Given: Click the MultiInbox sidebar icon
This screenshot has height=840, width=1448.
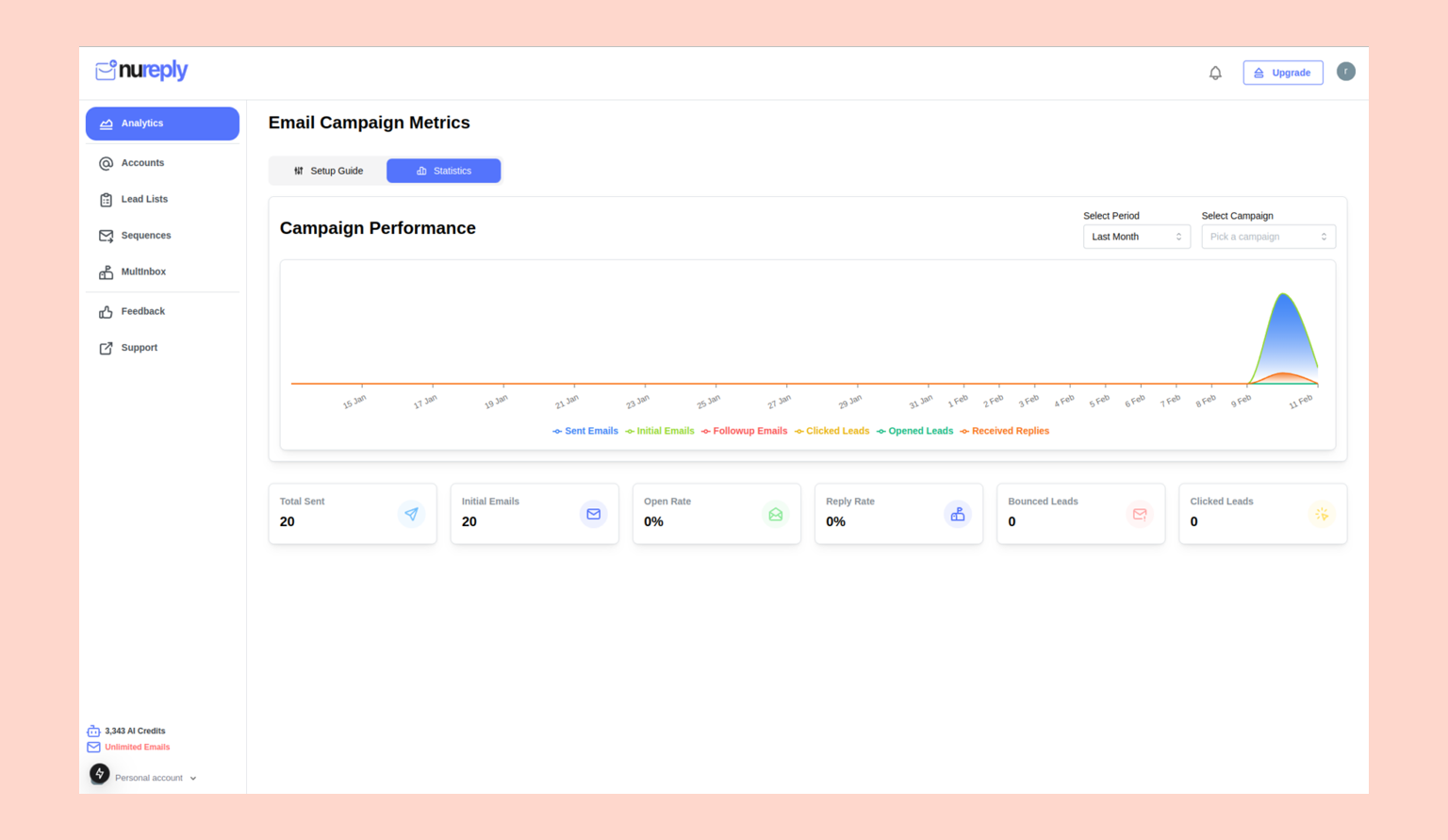Looking at the screenshot, I should click(106, 272).
